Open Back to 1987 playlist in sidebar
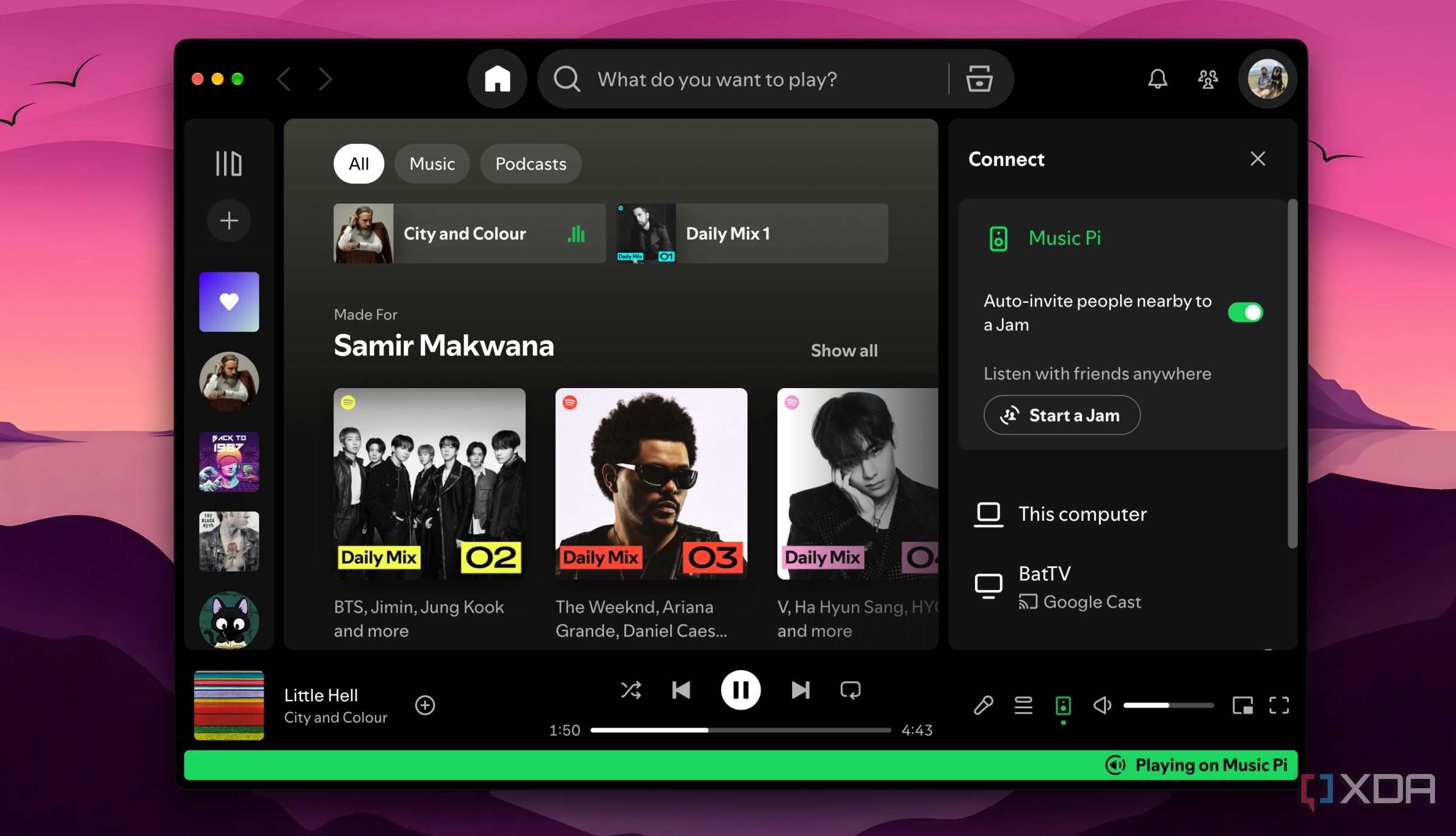Screen dimensions: 1456x836 point(229,462)
